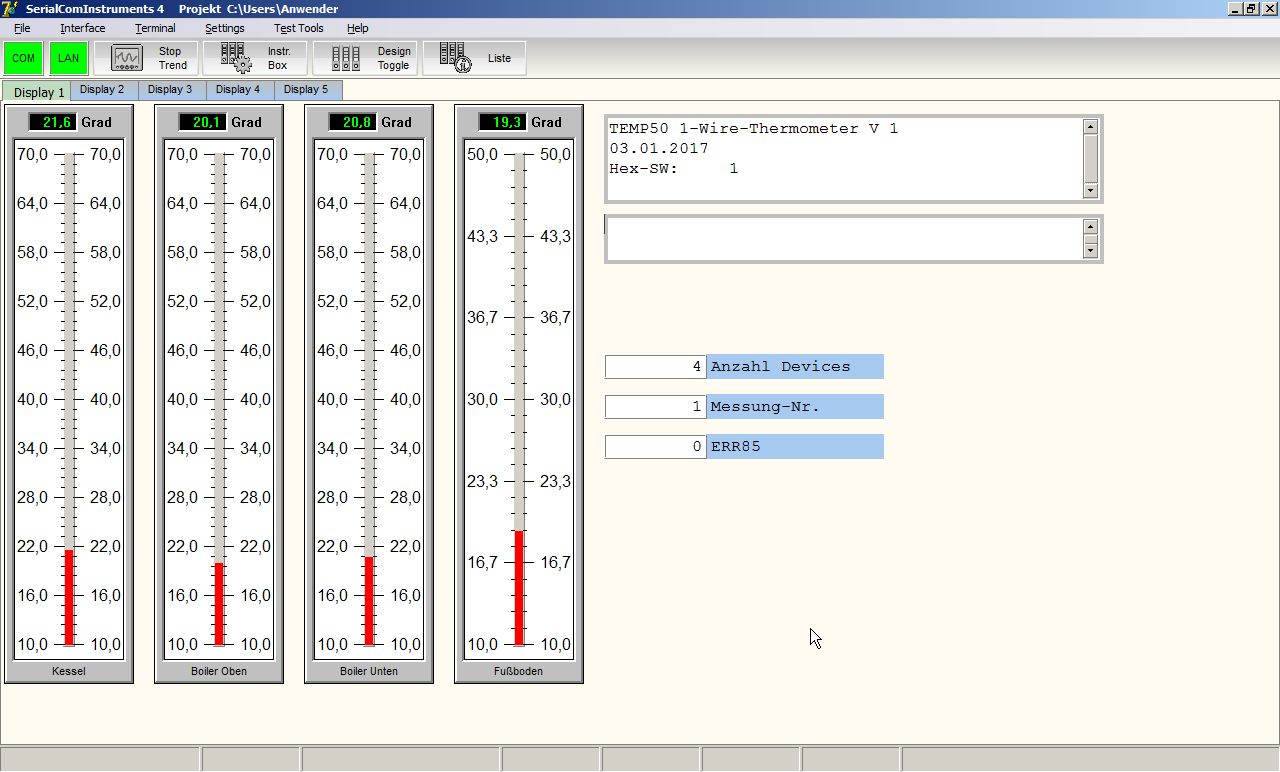Screen dimensions: 1280x772
Task: Open the File menu
Action: [x=22, y=28]
